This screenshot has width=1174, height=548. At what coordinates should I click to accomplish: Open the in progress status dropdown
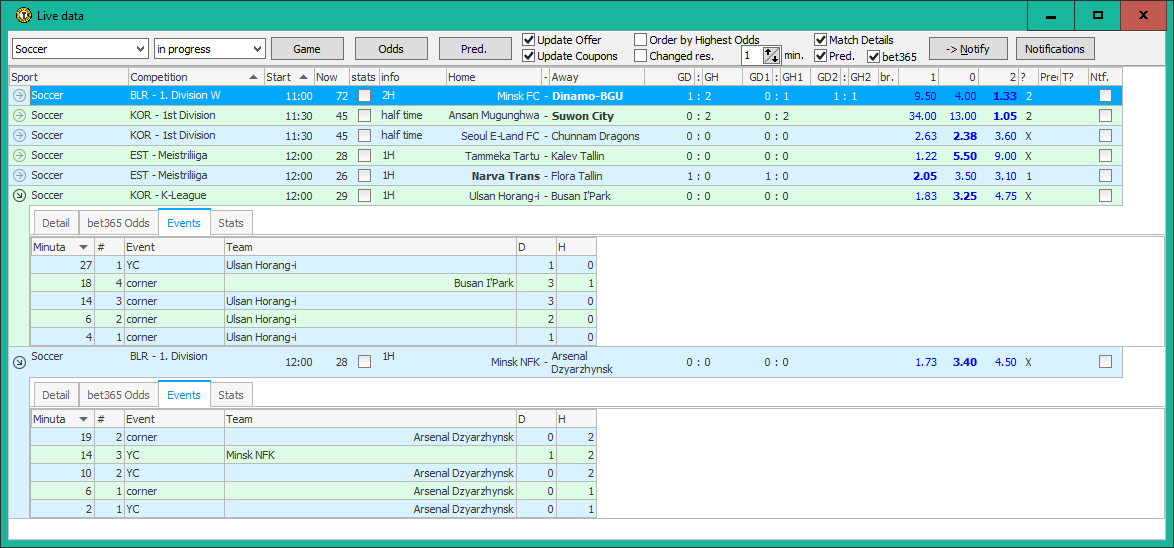pyautogui.click(x=257, y=49)
